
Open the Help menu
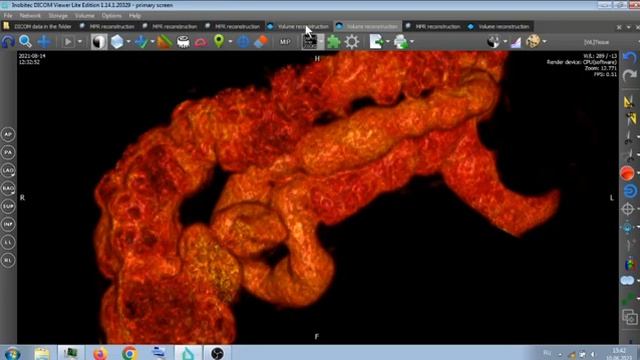click(135, 16)
